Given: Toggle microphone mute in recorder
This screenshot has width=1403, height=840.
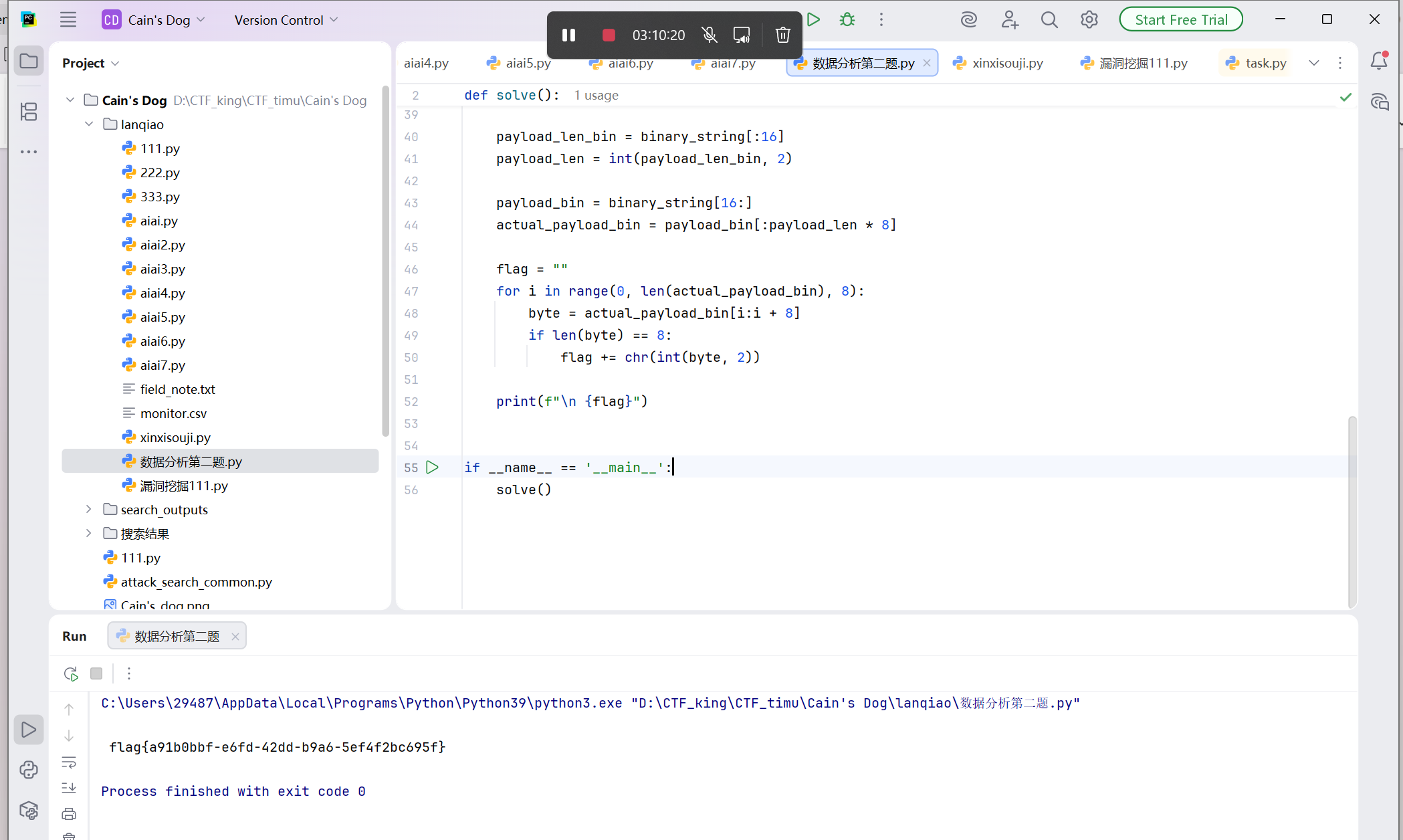Looking at the screenshot, I should pos(710,35).
